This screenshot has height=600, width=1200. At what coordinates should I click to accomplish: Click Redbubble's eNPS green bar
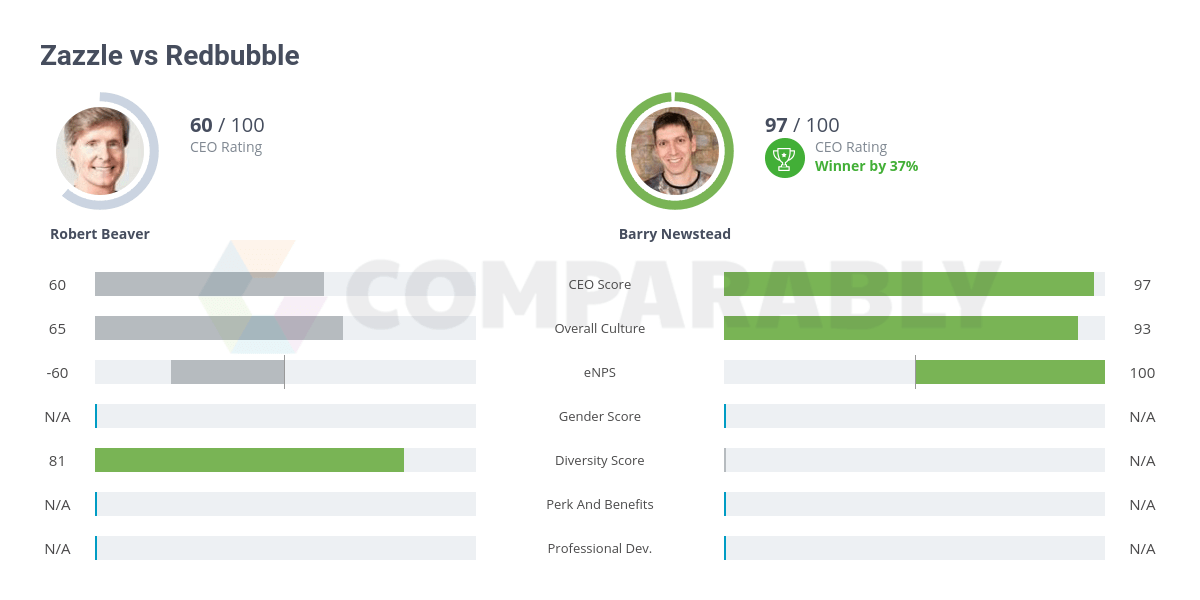(x=1010, y=372)
